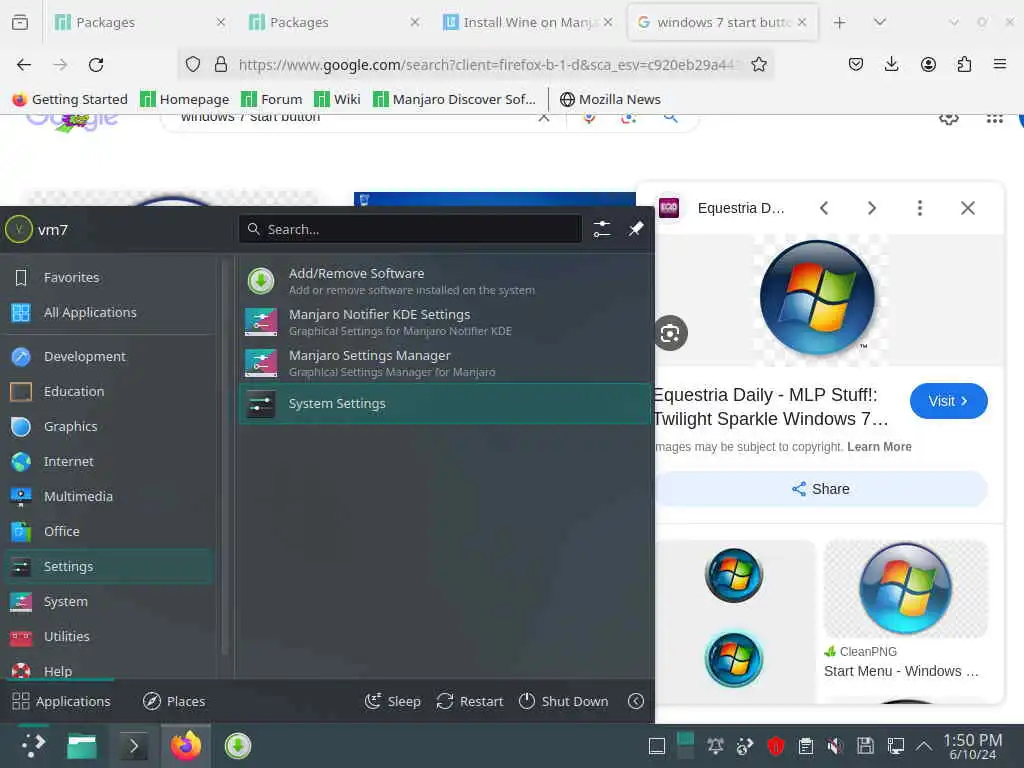Open Save to Pocket icon
1024x768 pixels.
click(856, 65)
